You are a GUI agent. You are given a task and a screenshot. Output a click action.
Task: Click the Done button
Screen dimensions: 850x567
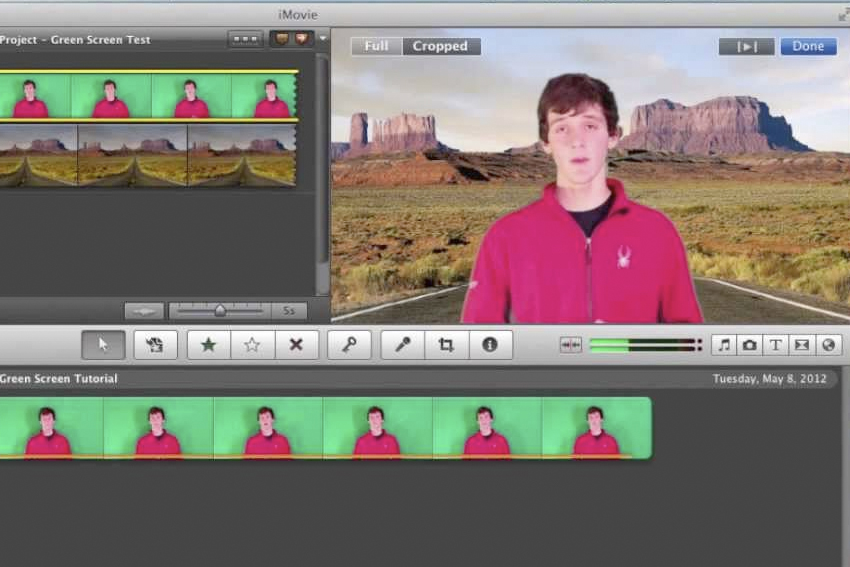(808, 47)
